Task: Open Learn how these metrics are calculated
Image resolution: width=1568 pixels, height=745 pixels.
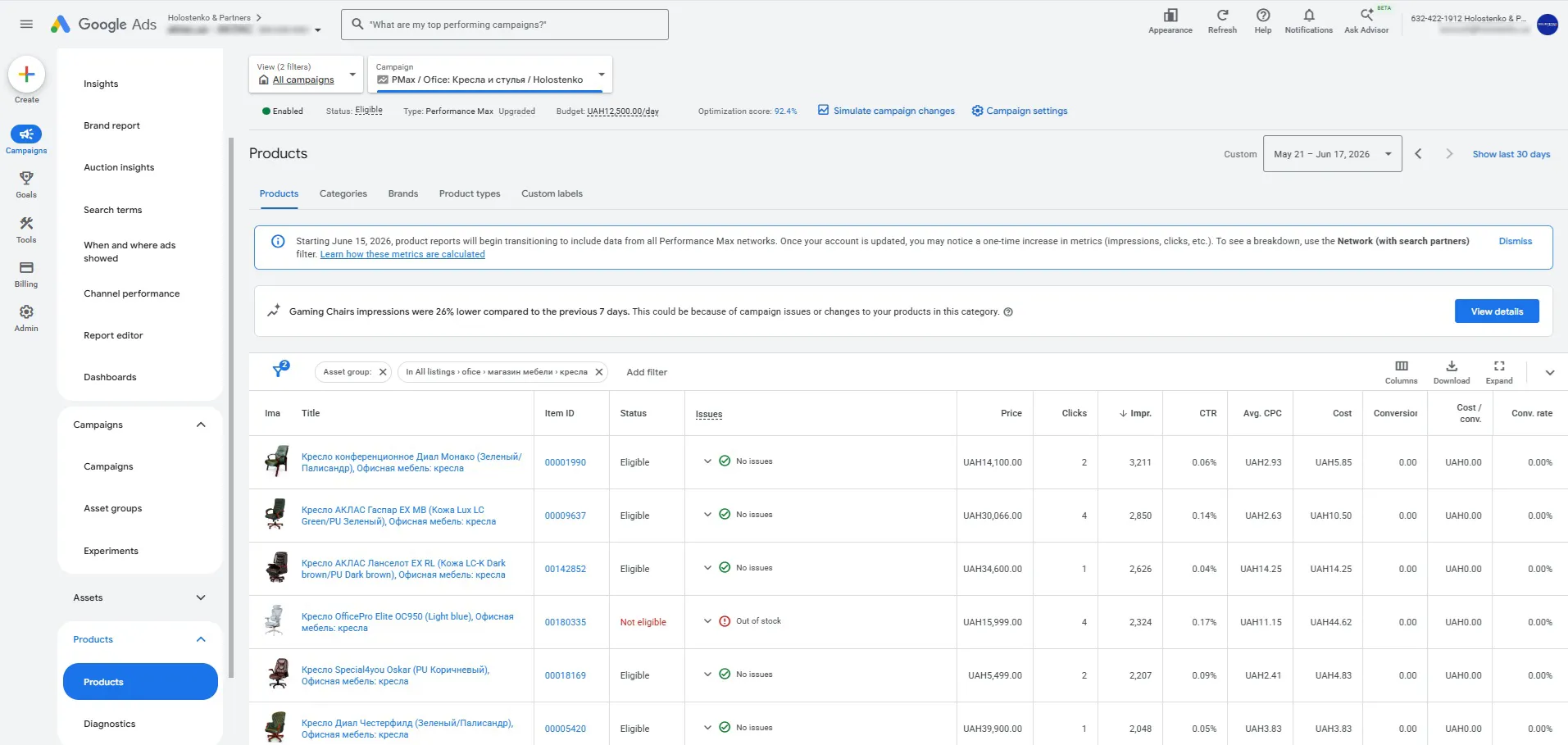Action: (402, 254)
